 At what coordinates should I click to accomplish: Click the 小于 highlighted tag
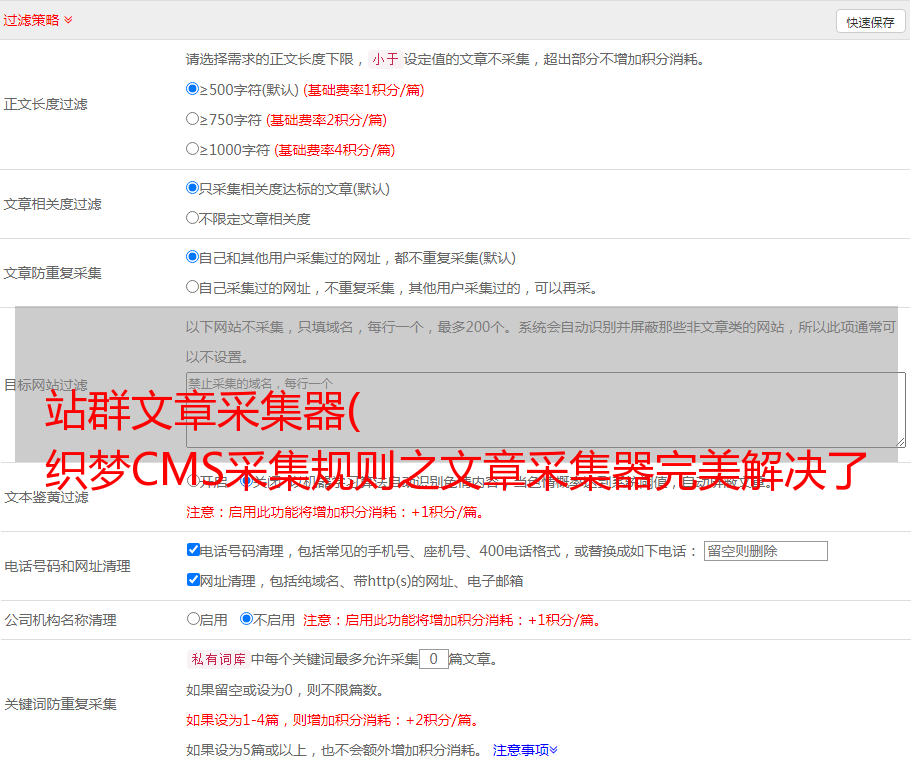[x=385, y=59]
